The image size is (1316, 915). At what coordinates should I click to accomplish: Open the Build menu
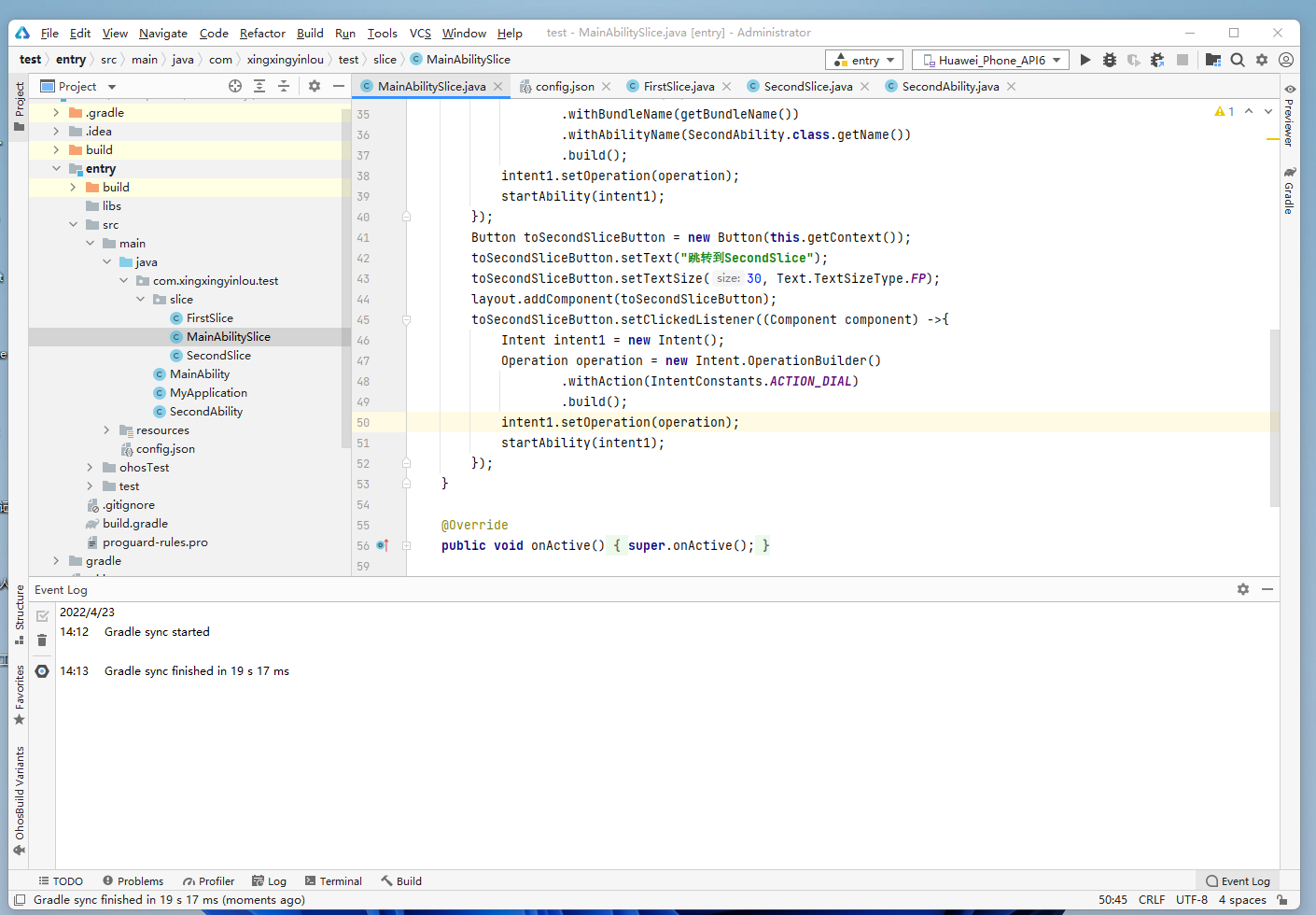coord(310,33)
